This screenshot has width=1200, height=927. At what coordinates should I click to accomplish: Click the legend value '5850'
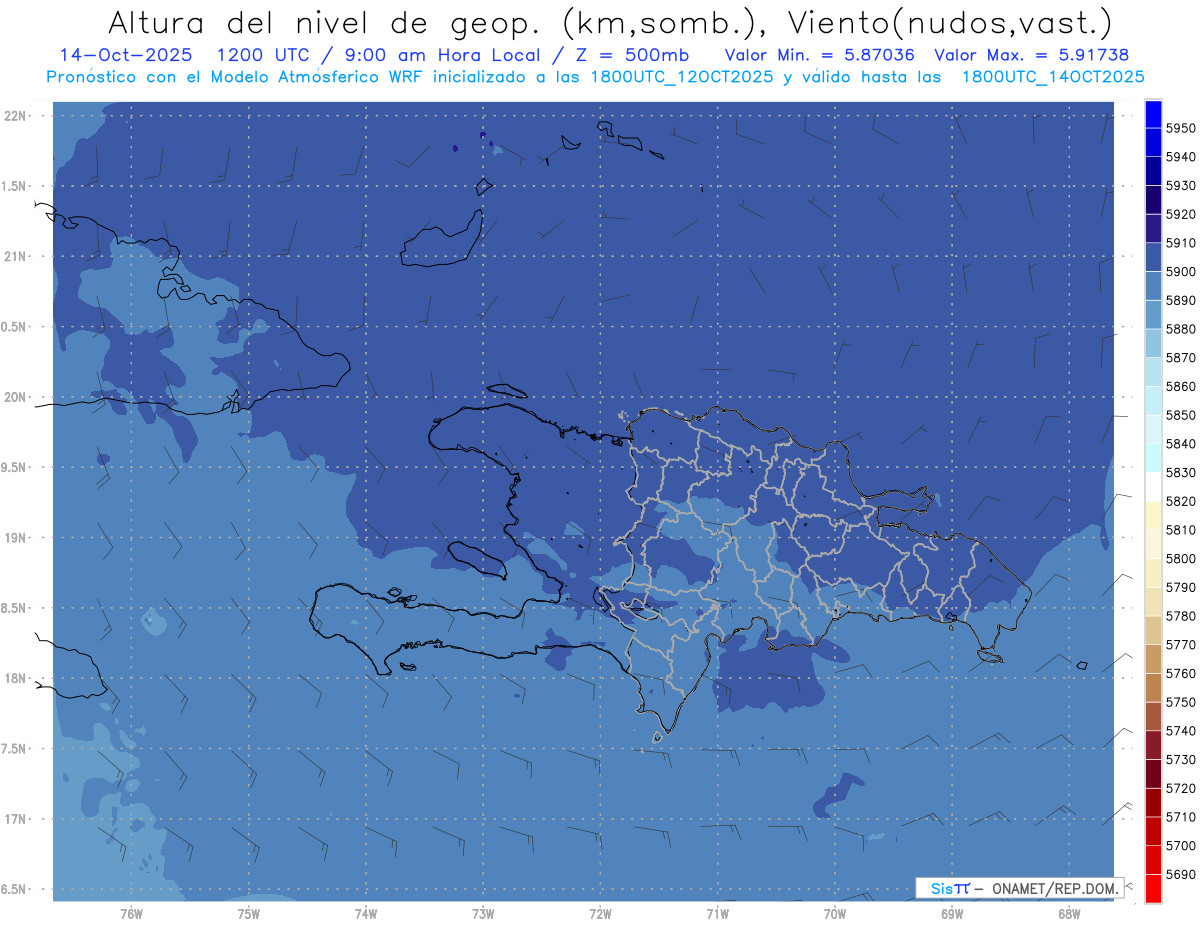tap(1181, 415)
